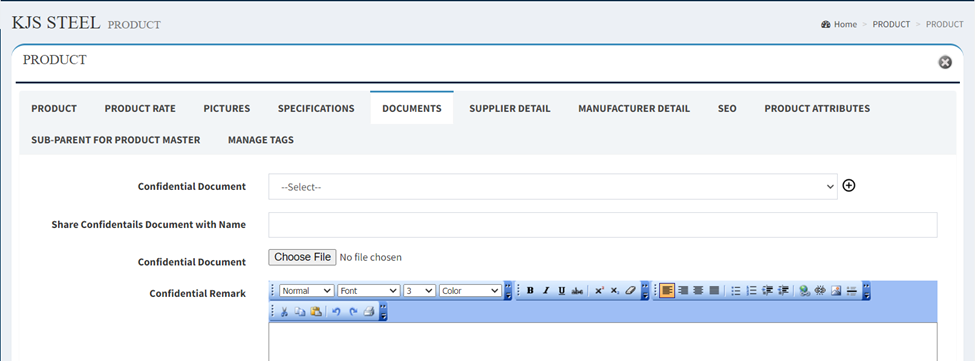Expand overflow arrow after eraser icon
This screenshot has width=975, height=361.
[x=645, y=290]
